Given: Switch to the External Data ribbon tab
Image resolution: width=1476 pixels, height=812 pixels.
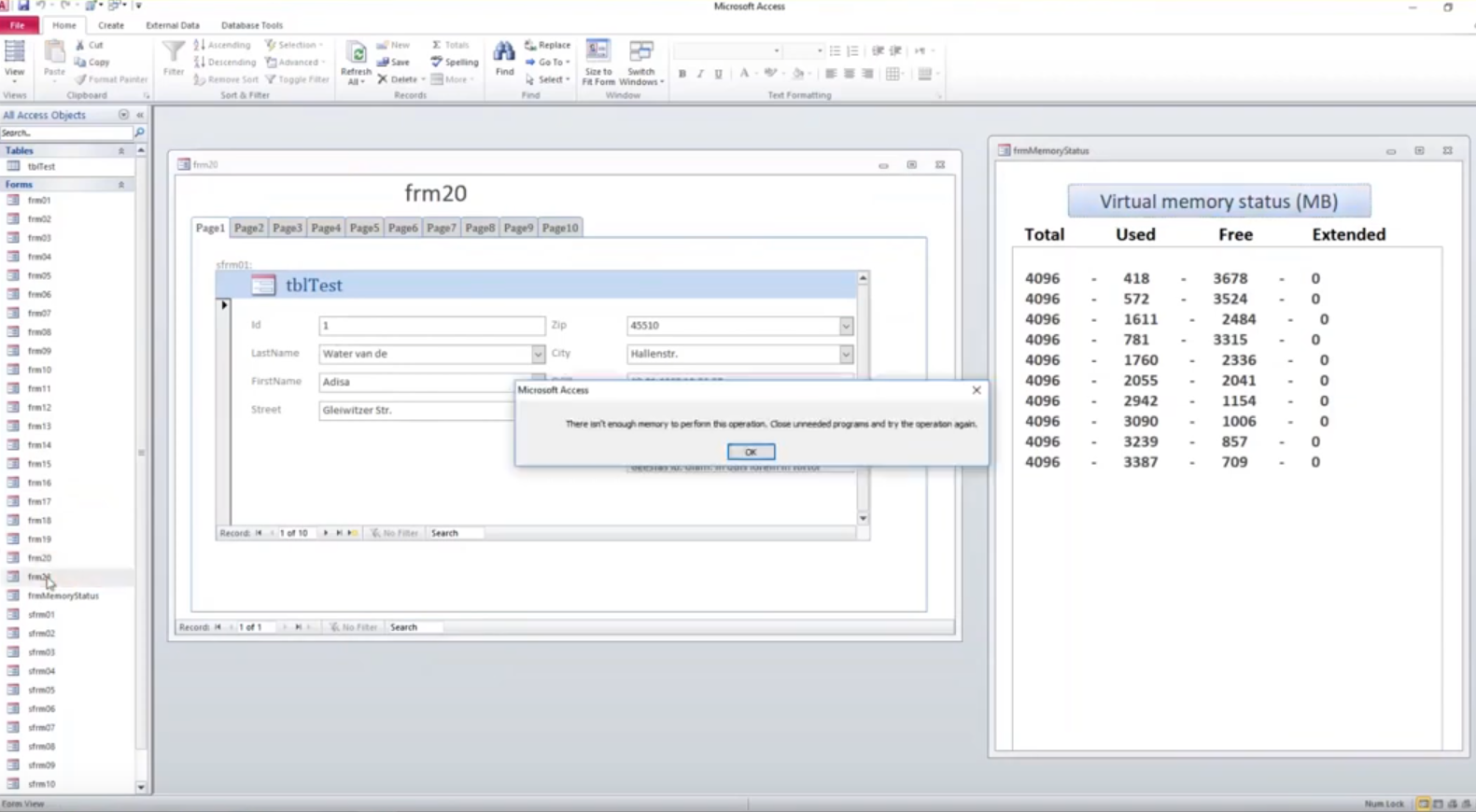Looking at the screenshot, I should click(x=173, y=25).
